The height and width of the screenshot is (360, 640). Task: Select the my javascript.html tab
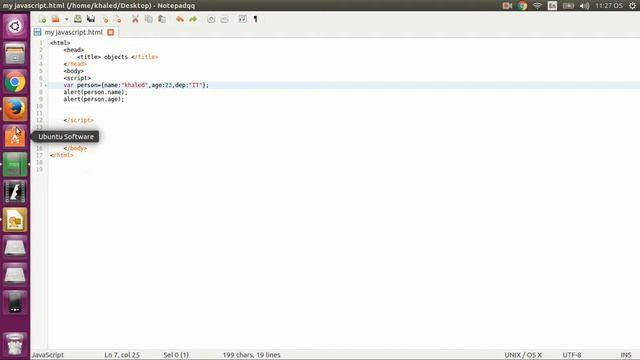point(73,32)
